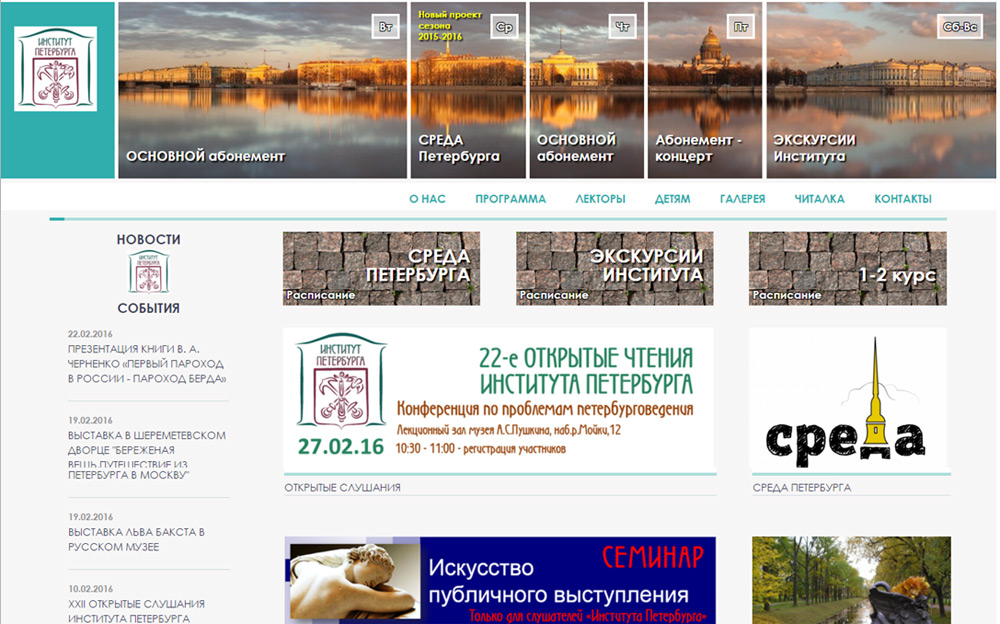This screenshot has width=1000, height=624.
Task: Open XXII Открытые слушания news item
Action: pos(136,611)
